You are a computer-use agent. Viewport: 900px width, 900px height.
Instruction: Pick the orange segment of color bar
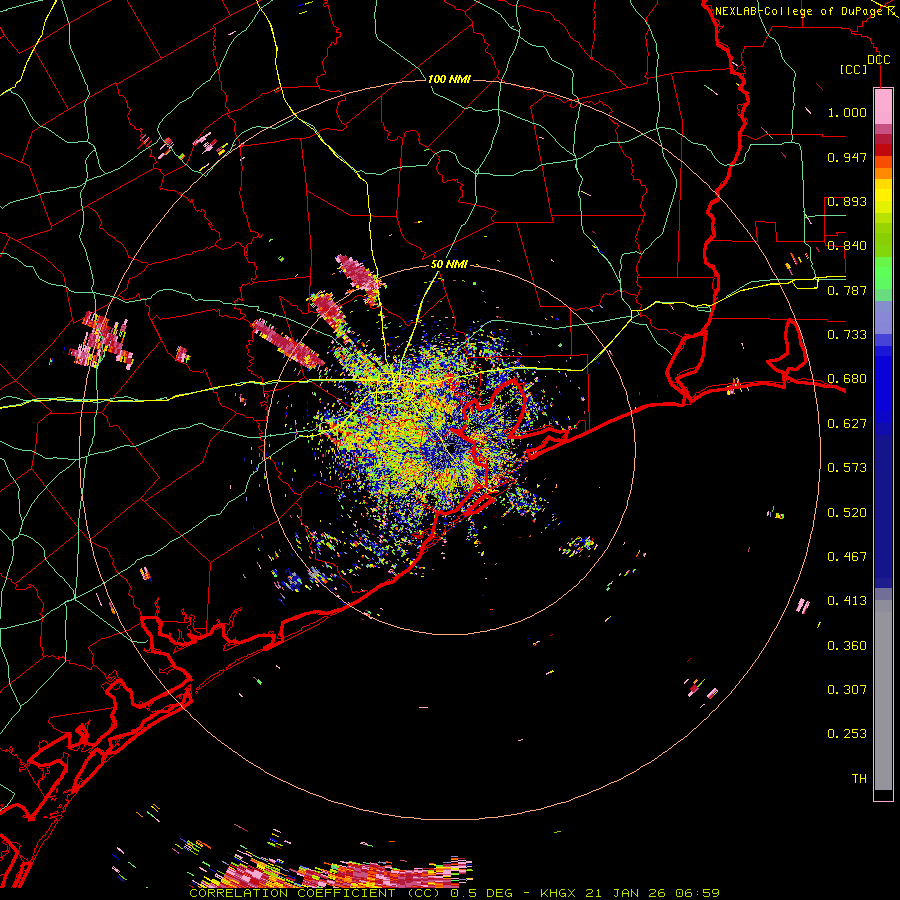tap(883, 173)
